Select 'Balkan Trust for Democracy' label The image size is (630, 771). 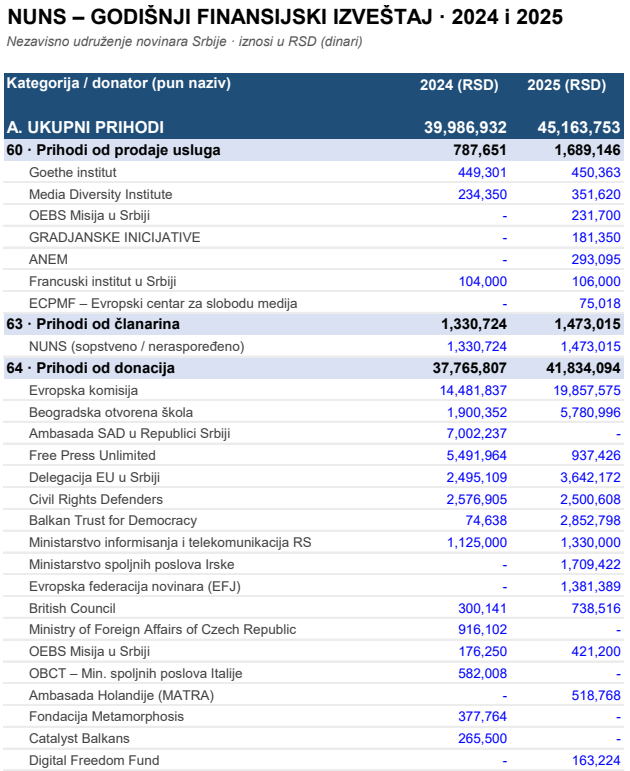[x=113, y=521]
